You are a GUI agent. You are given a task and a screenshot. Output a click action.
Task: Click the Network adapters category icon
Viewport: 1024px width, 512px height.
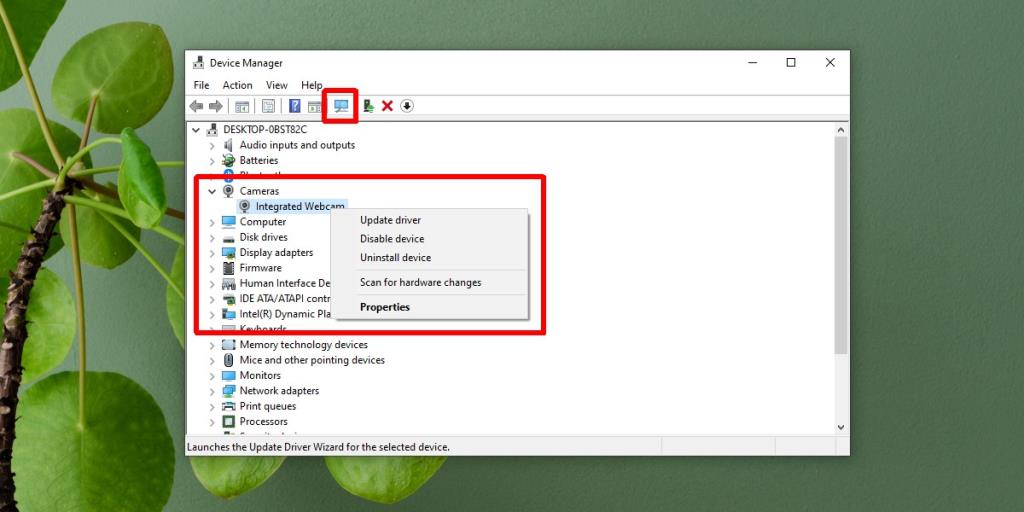point(229,391)
